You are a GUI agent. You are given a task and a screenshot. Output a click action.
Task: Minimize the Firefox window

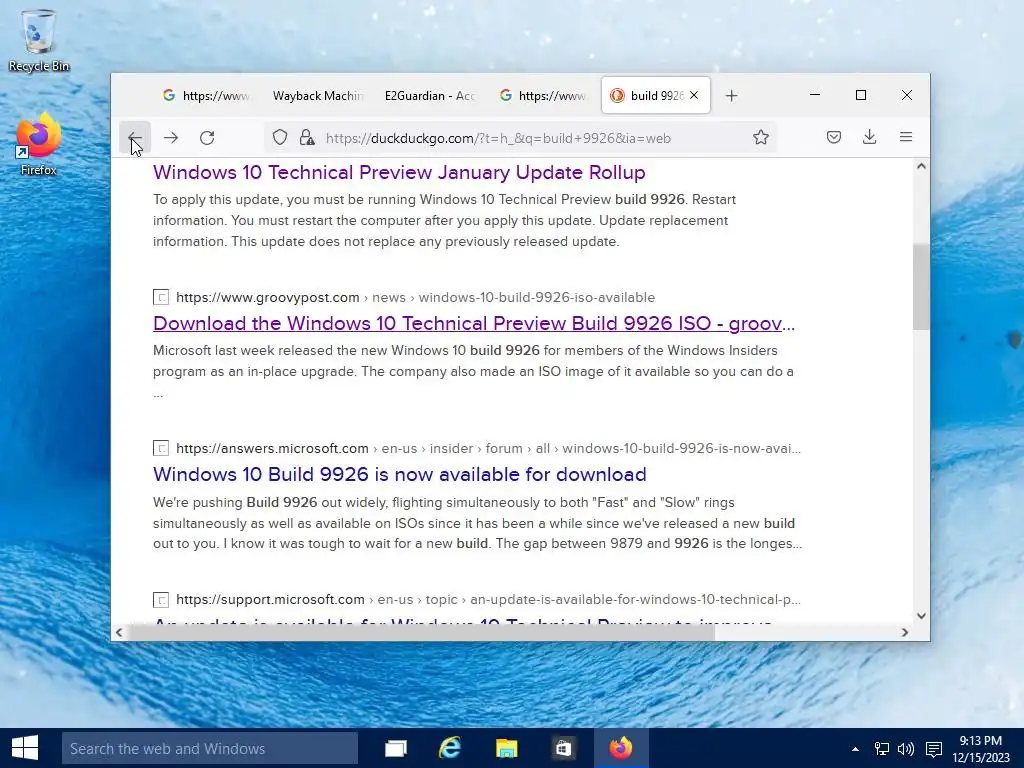coord(815,95)
